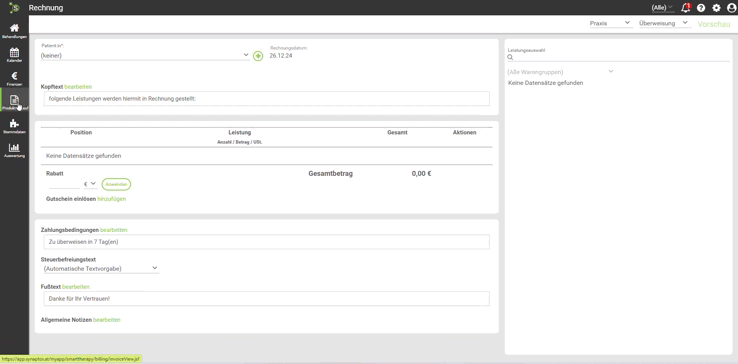Click the Fußtext text box
Image resolution: width=738 pixels, height=364 pixels.
(266, 299)
